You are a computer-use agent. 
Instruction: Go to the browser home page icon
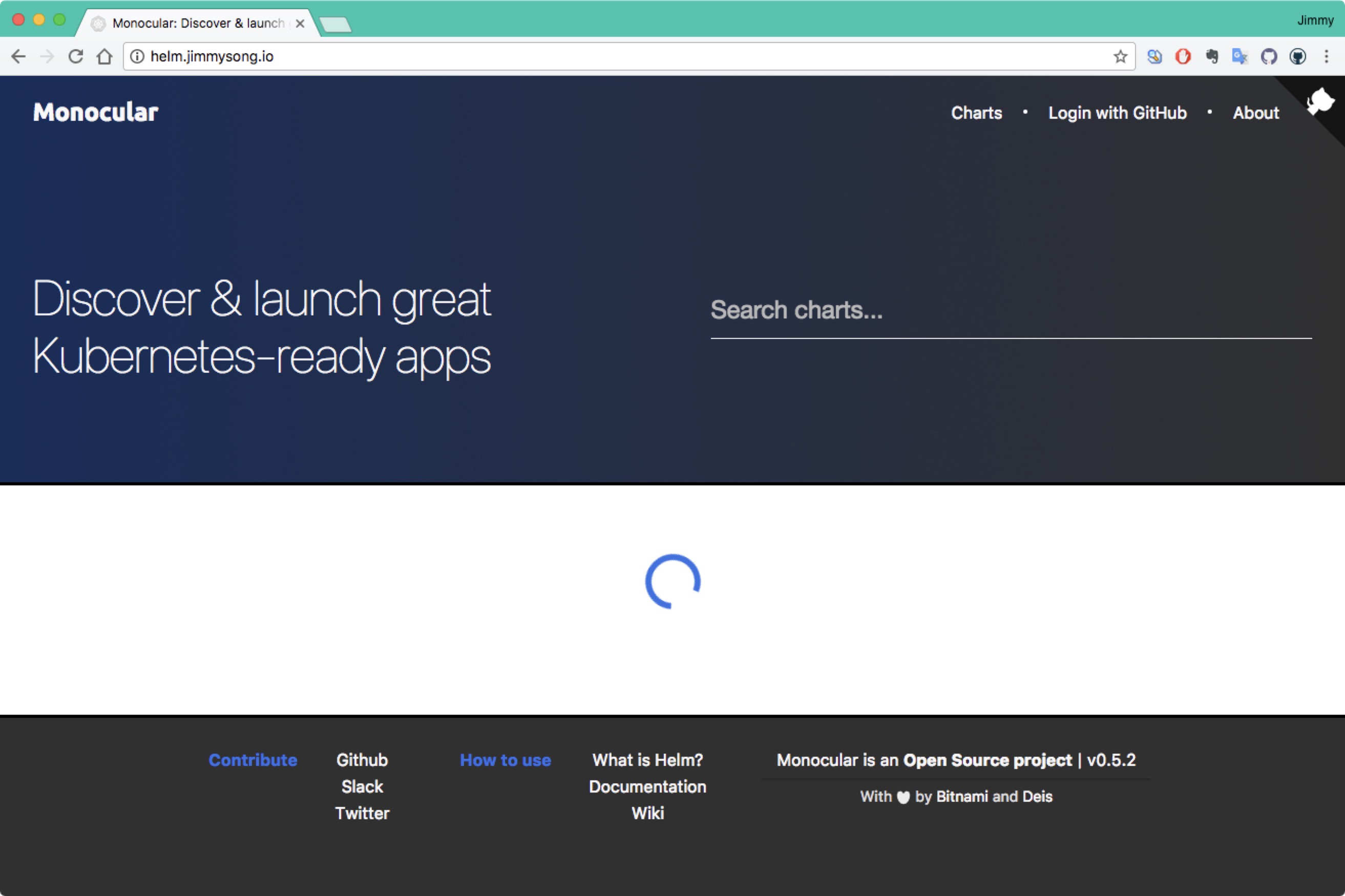104,56
